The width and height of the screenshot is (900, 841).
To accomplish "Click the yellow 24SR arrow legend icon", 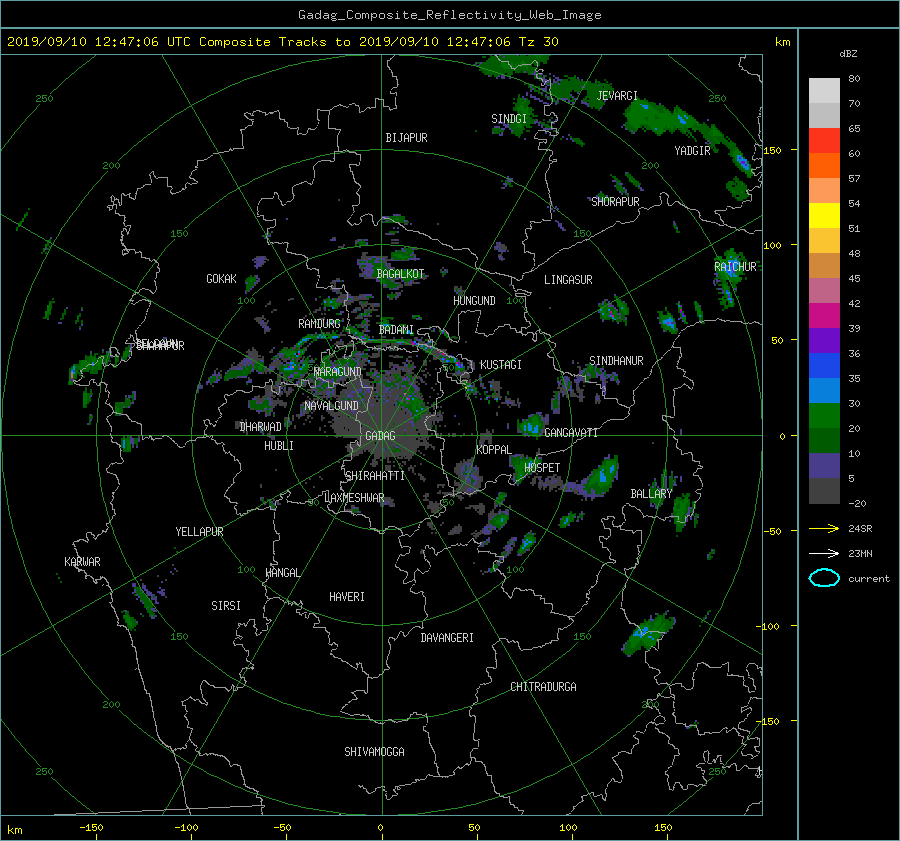I will (x=824, y=529).
